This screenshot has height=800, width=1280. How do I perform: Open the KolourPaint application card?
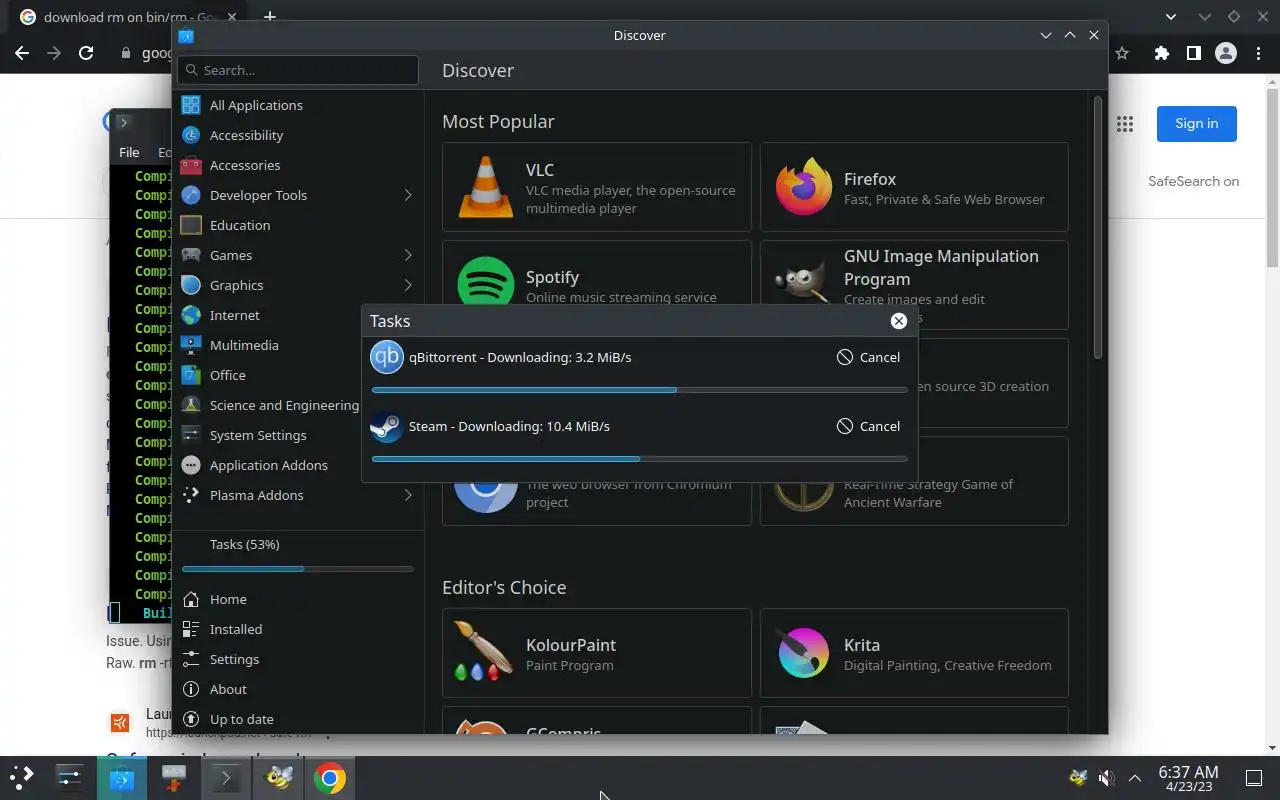coord(597,653)
